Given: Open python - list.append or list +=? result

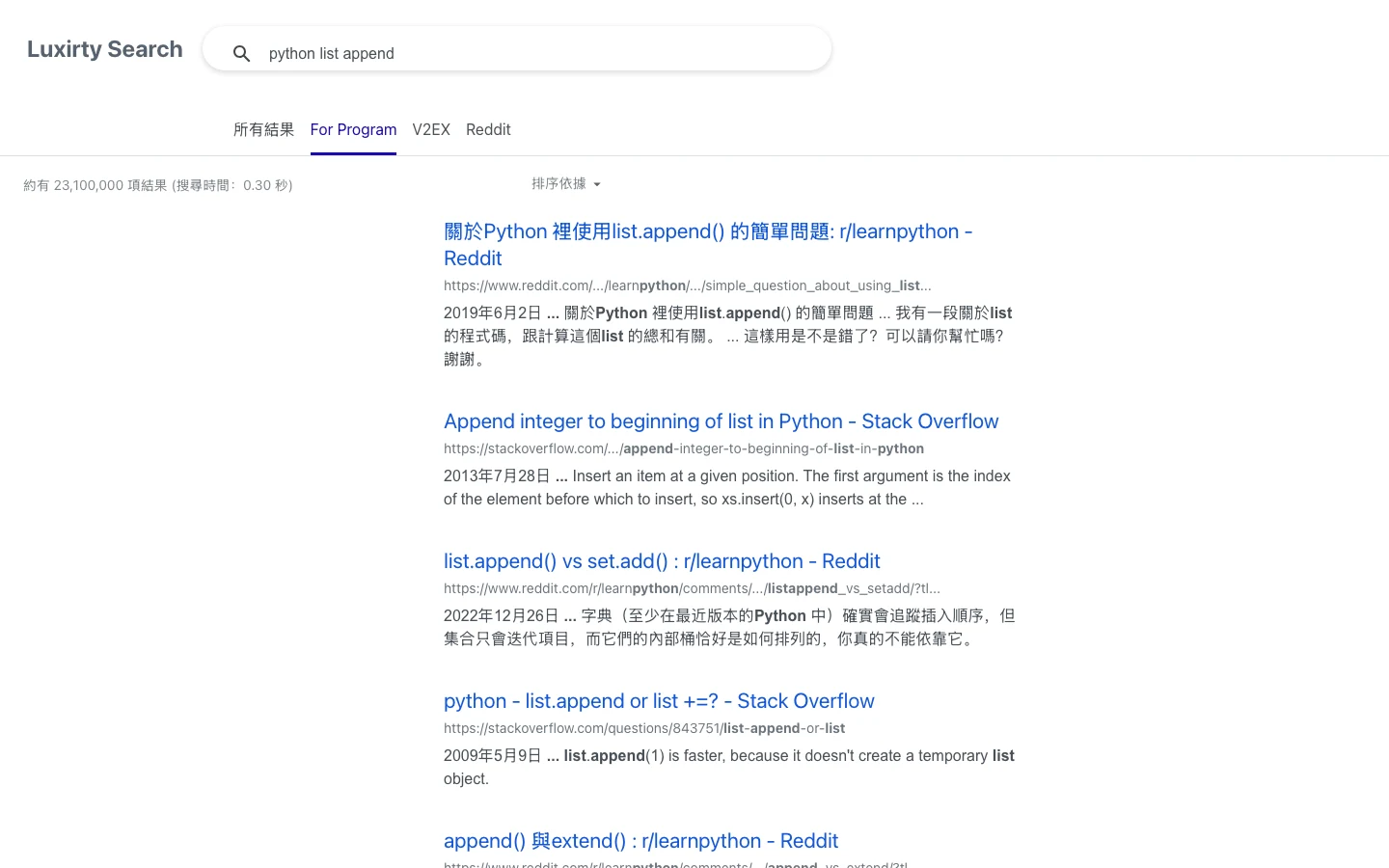Looking at the screenshot, I should pyautogui.click(x=659, y=701).
